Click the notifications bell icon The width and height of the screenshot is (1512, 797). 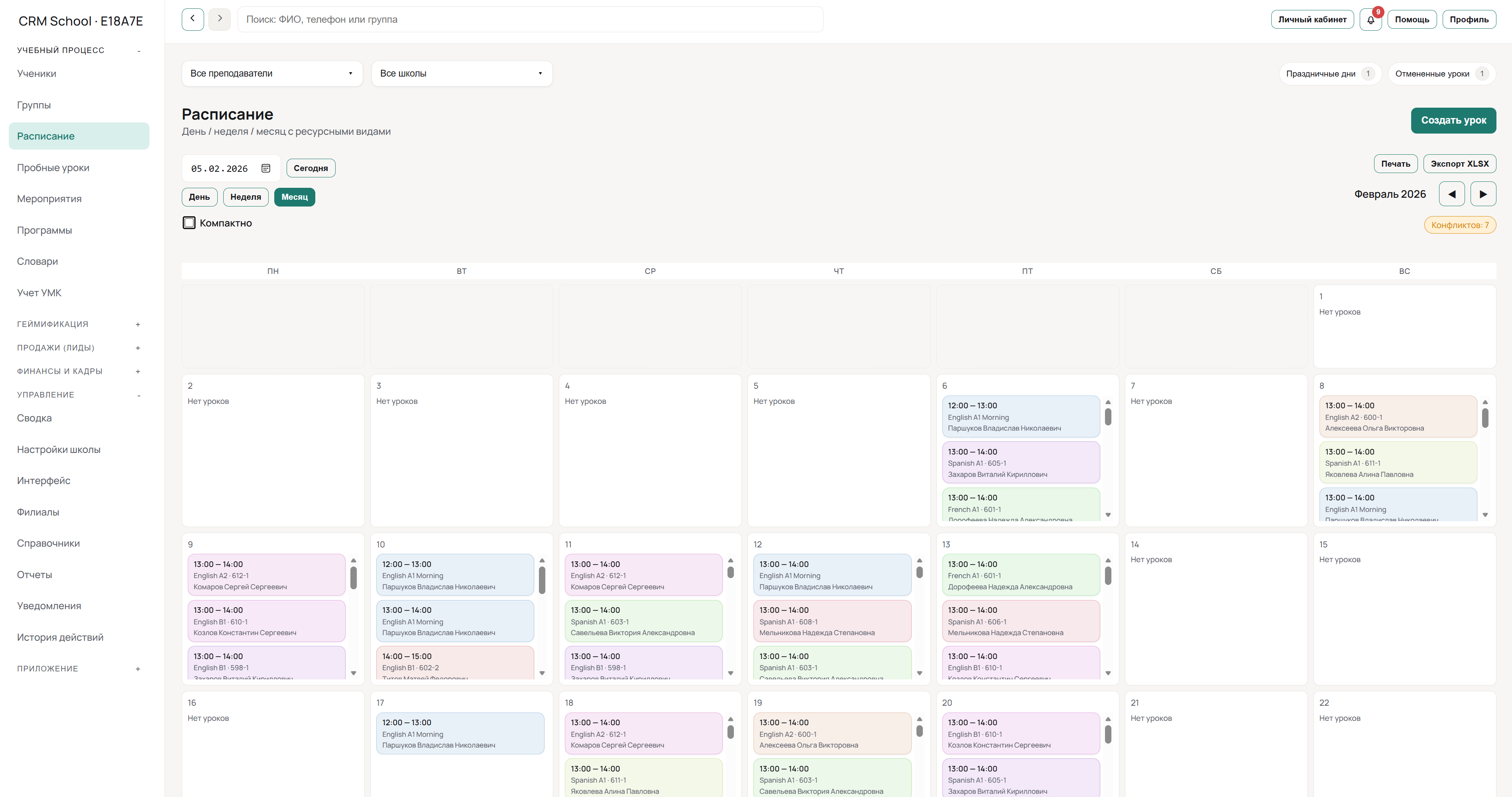(x=1370, y=20)
